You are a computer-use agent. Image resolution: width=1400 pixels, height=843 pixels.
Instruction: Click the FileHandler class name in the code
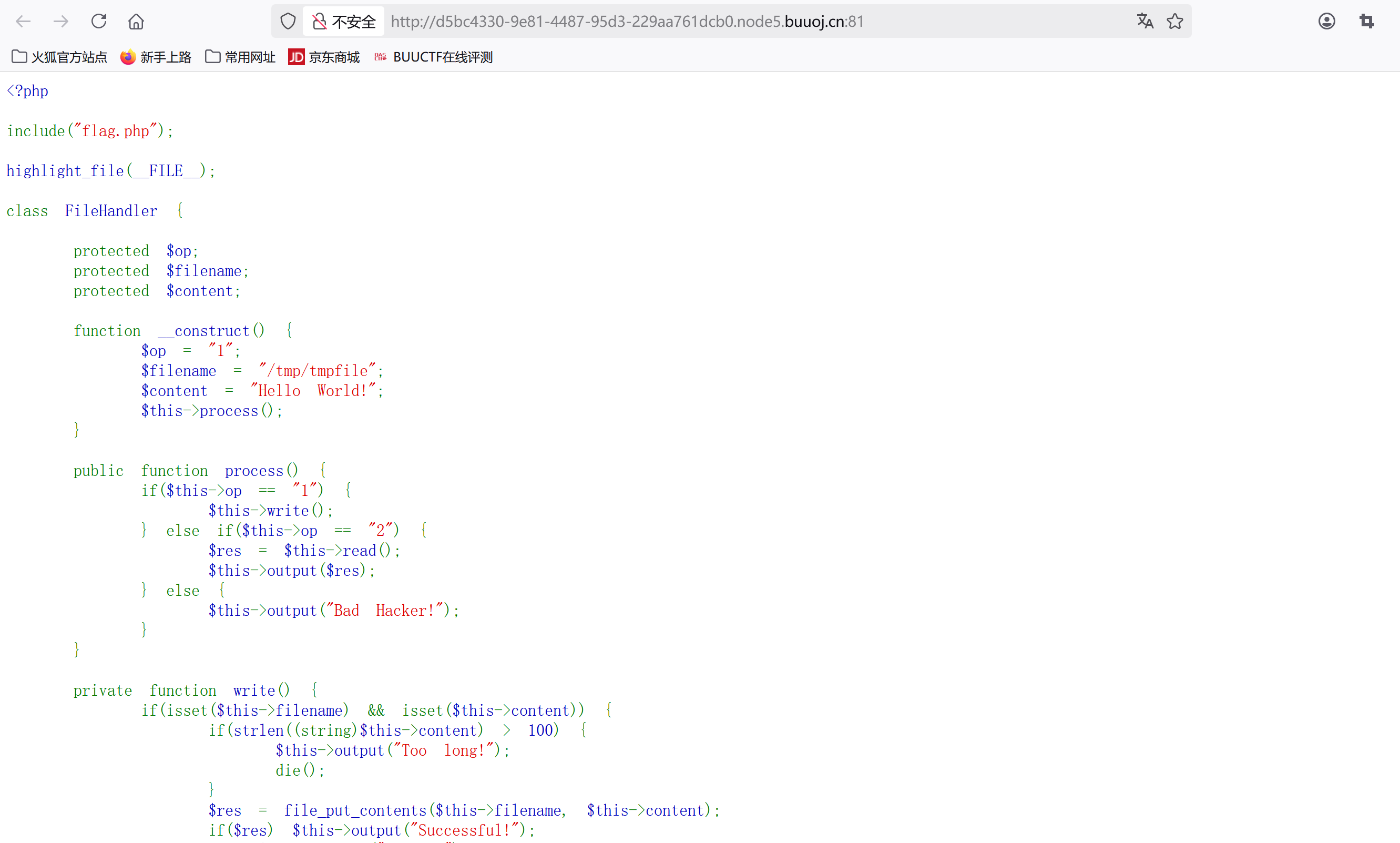point(111,211)
